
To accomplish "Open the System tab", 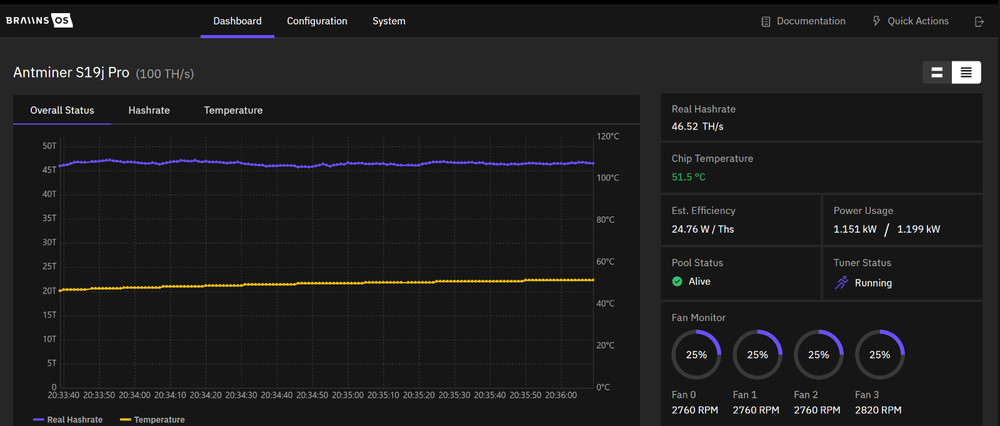I will [389, 21].
